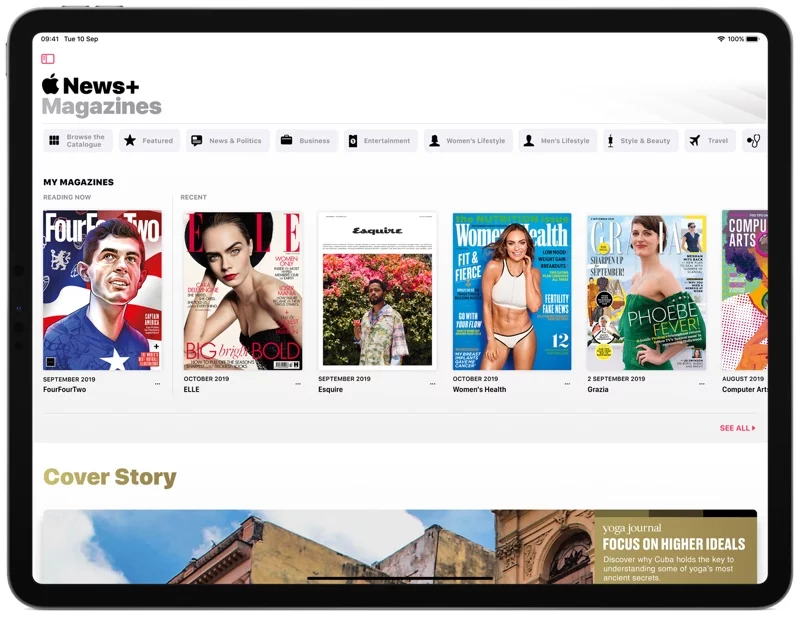Tap See All in My Magazines
This screenshot has width=800, height=618.
[737, 428]
